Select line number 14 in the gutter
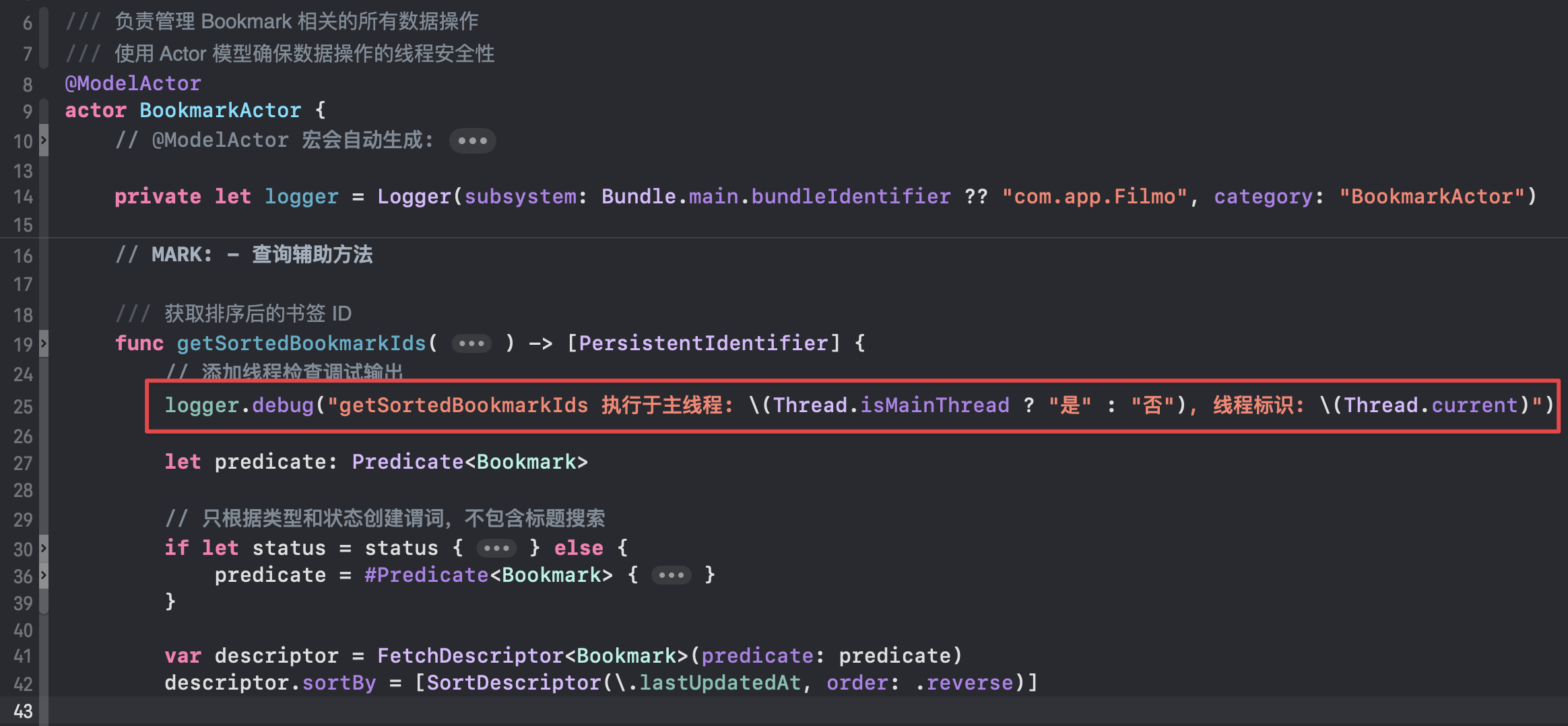The image size is (1568, 726). pyautogui.click(x=23, y=197)
